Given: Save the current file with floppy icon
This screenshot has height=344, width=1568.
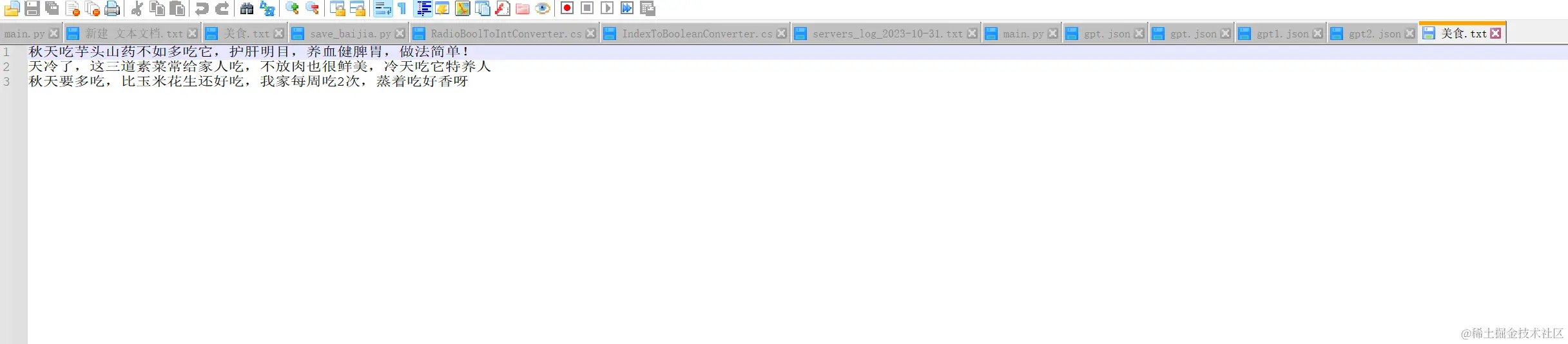Looking at the screenshot, I should click(32, 8).
